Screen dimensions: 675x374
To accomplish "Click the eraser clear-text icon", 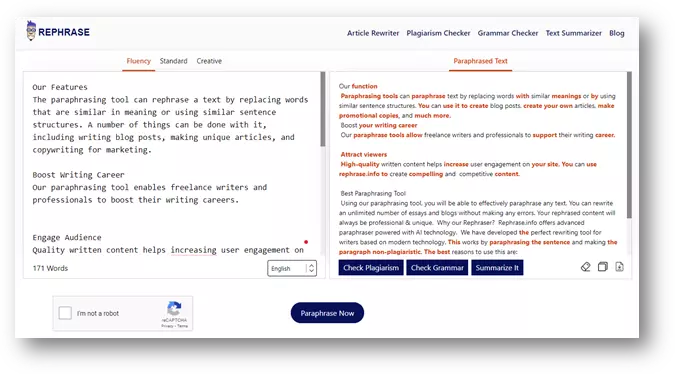I will coord(585,267).
